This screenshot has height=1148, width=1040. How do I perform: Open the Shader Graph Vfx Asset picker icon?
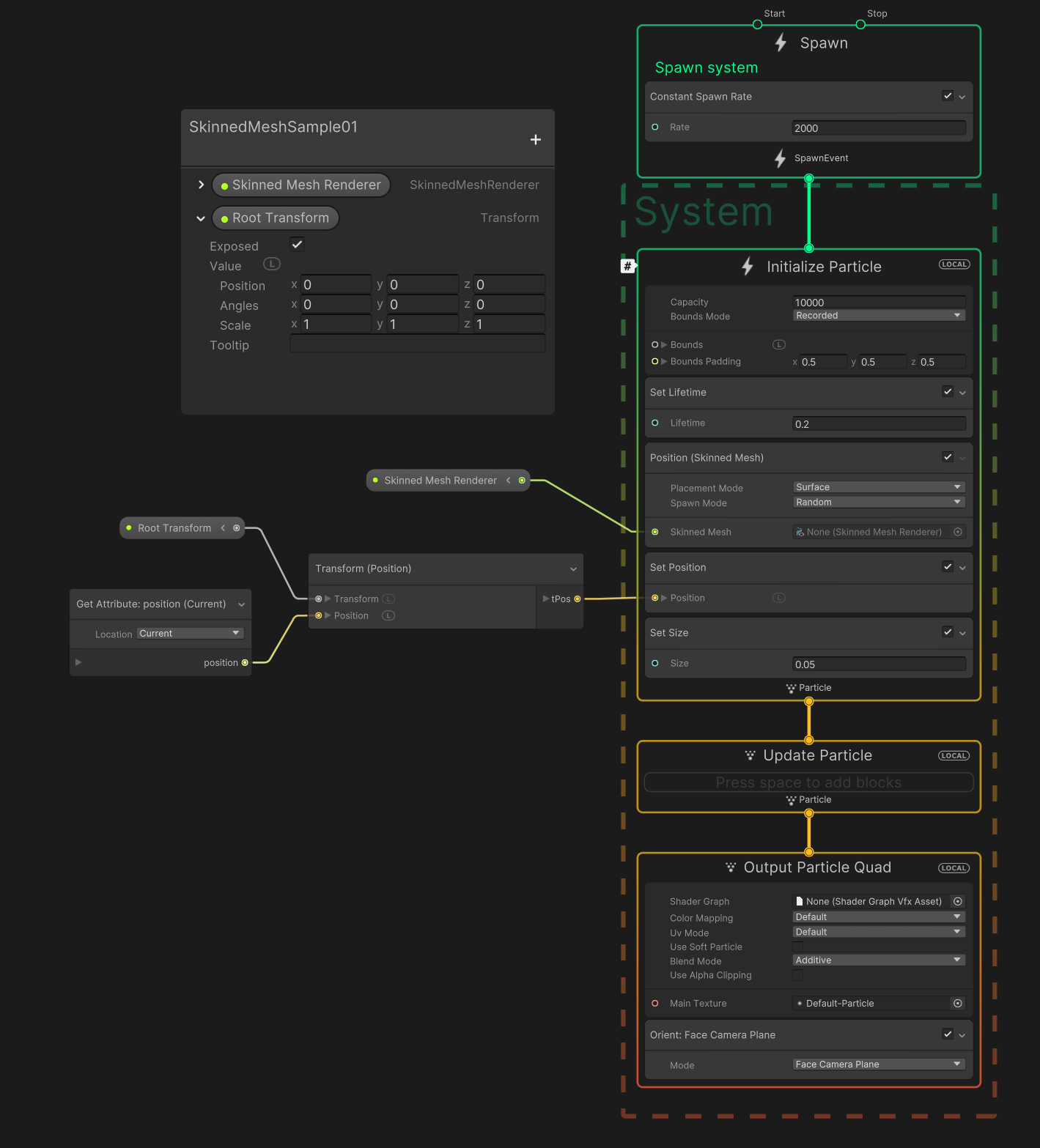click(x=958, y=901)
